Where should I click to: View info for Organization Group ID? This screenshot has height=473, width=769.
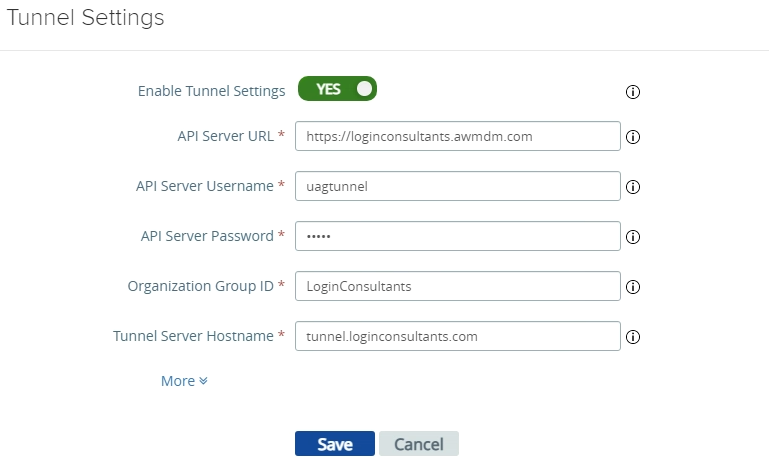[632, 287]
